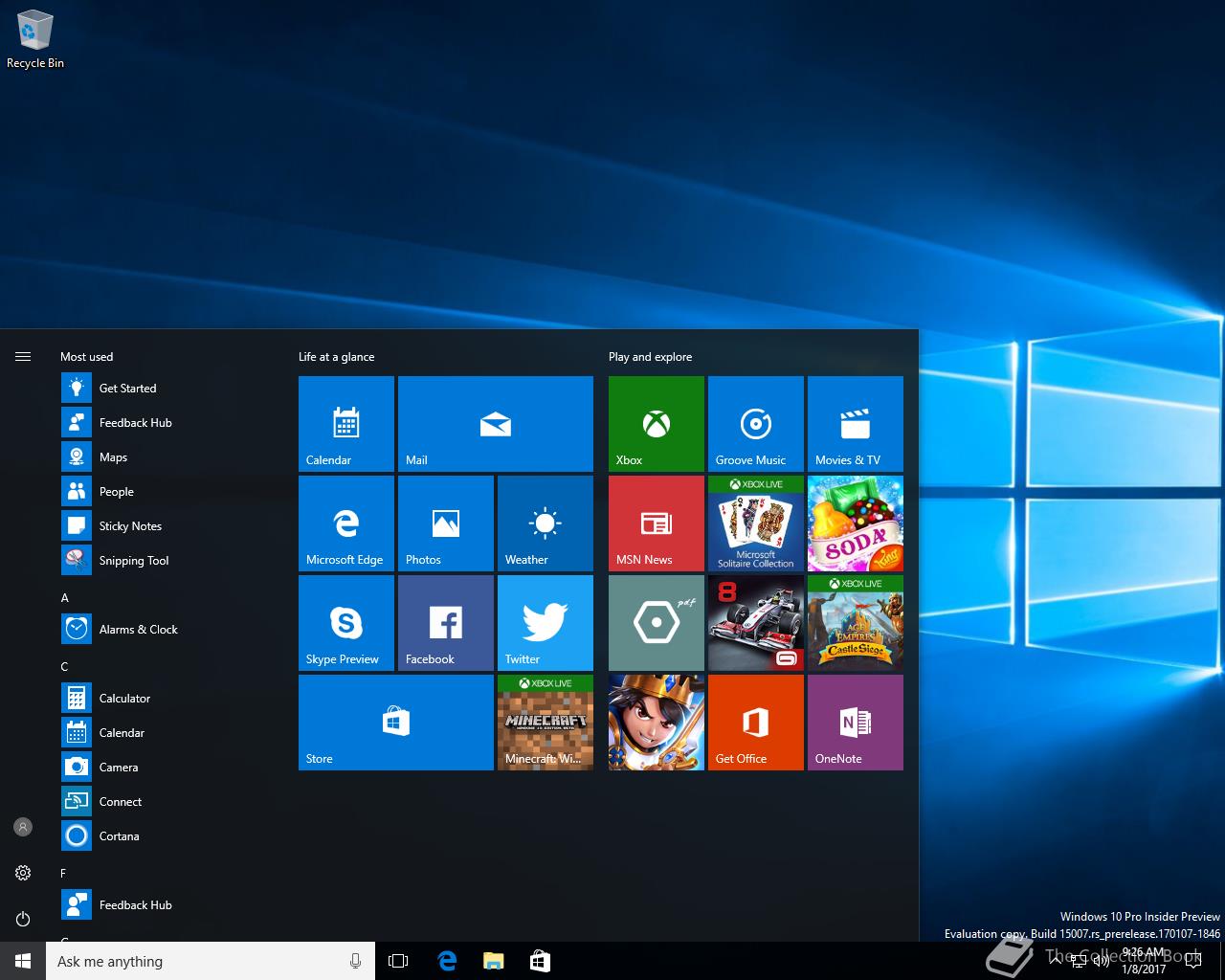Open the Groove Music tile
Screen dimensions: 1225x980
click(x=756, y=424)
